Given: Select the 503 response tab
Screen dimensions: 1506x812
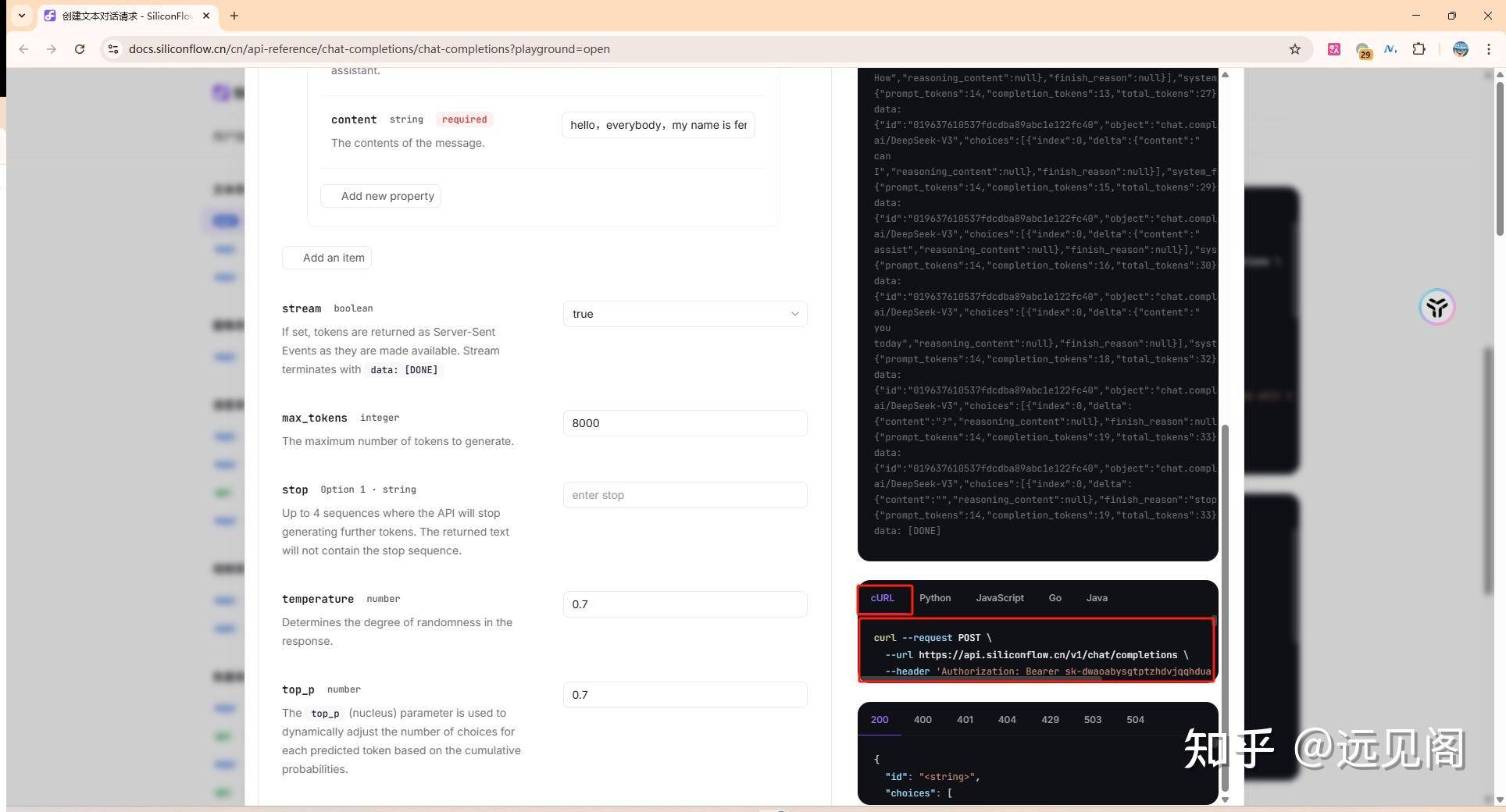Looking at the screenshot, I should click(x=1093, y=720).
